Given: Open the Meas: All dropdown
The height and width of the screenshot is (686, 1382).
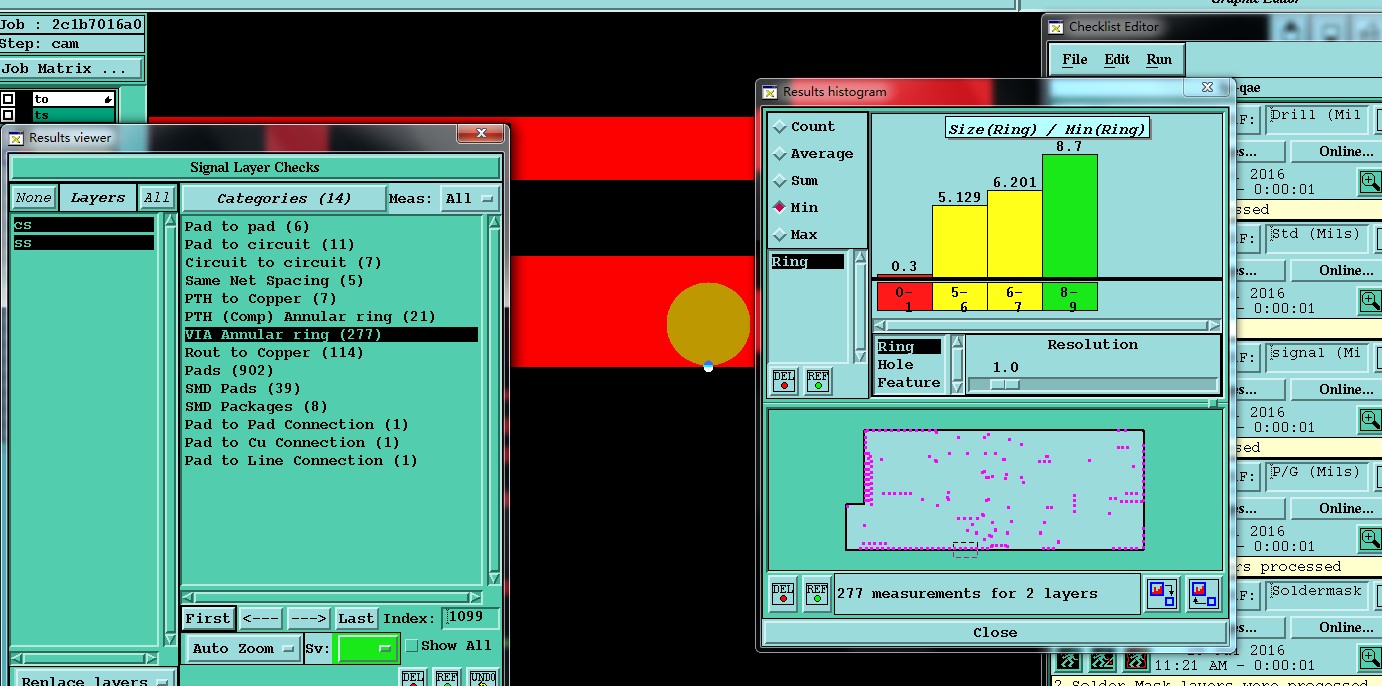Looking at the screenshot, I should tap(470, 198).
